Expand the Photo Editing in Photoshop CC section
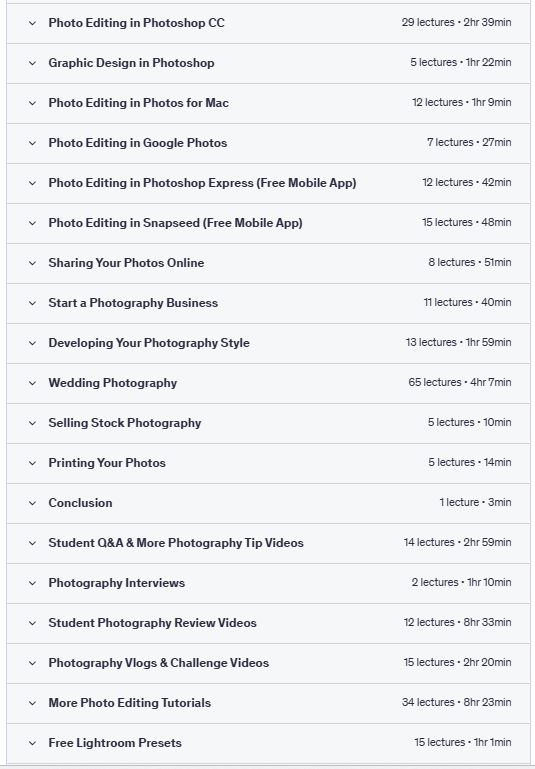 268,23
